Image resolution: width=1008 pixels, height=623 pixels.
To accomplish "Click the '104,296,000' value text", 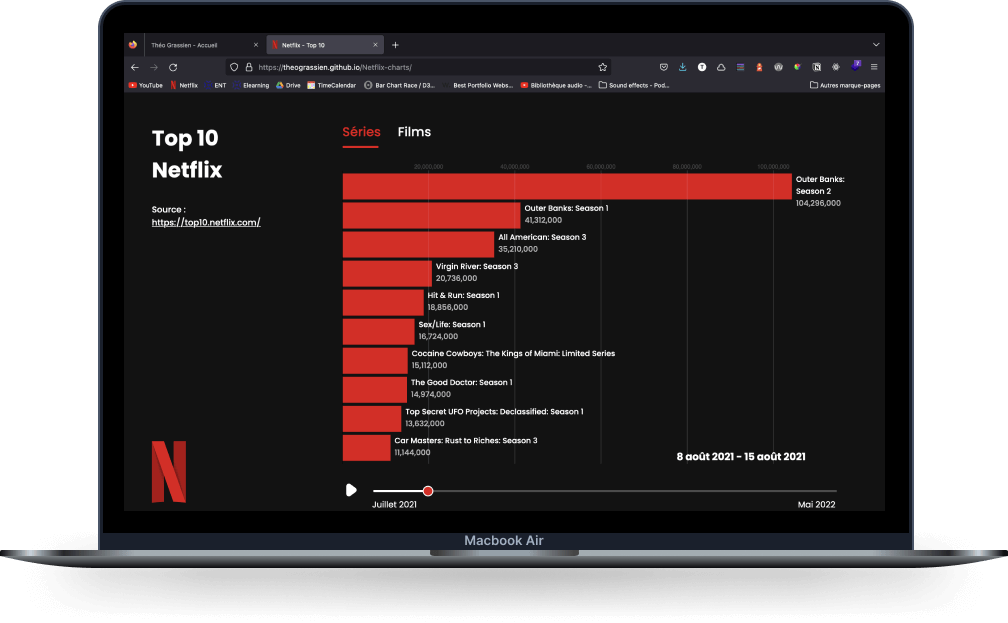I will point(818,203).
